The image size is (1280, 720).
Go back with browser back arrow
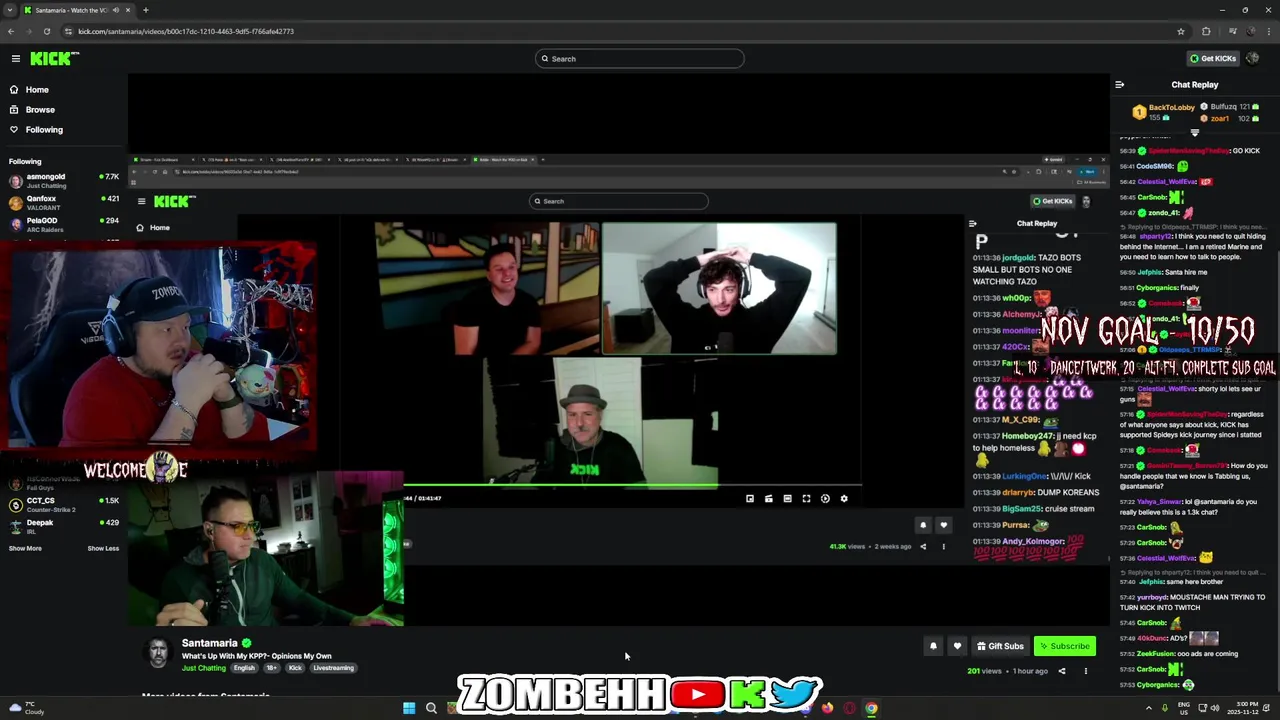pyautogui.click(x=11, y=31)
